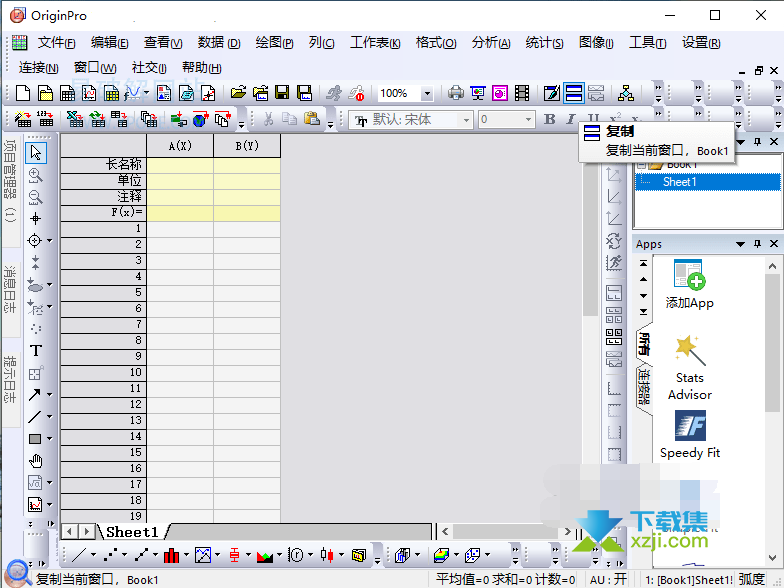Switch to the Sheet1 worksheet tab
The height and width of the screenshot is (588, 784).
pyautogui.click(x=132, y=532)
